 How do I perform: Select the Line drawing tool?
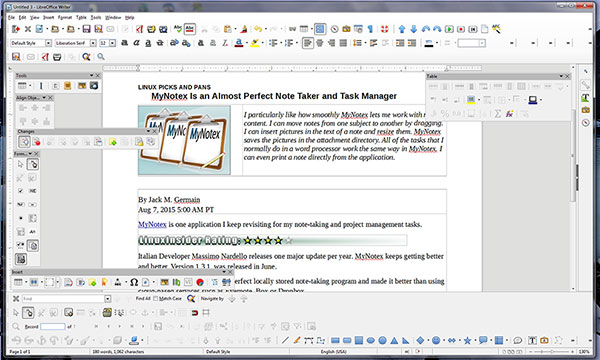click(x=285, y=340)
